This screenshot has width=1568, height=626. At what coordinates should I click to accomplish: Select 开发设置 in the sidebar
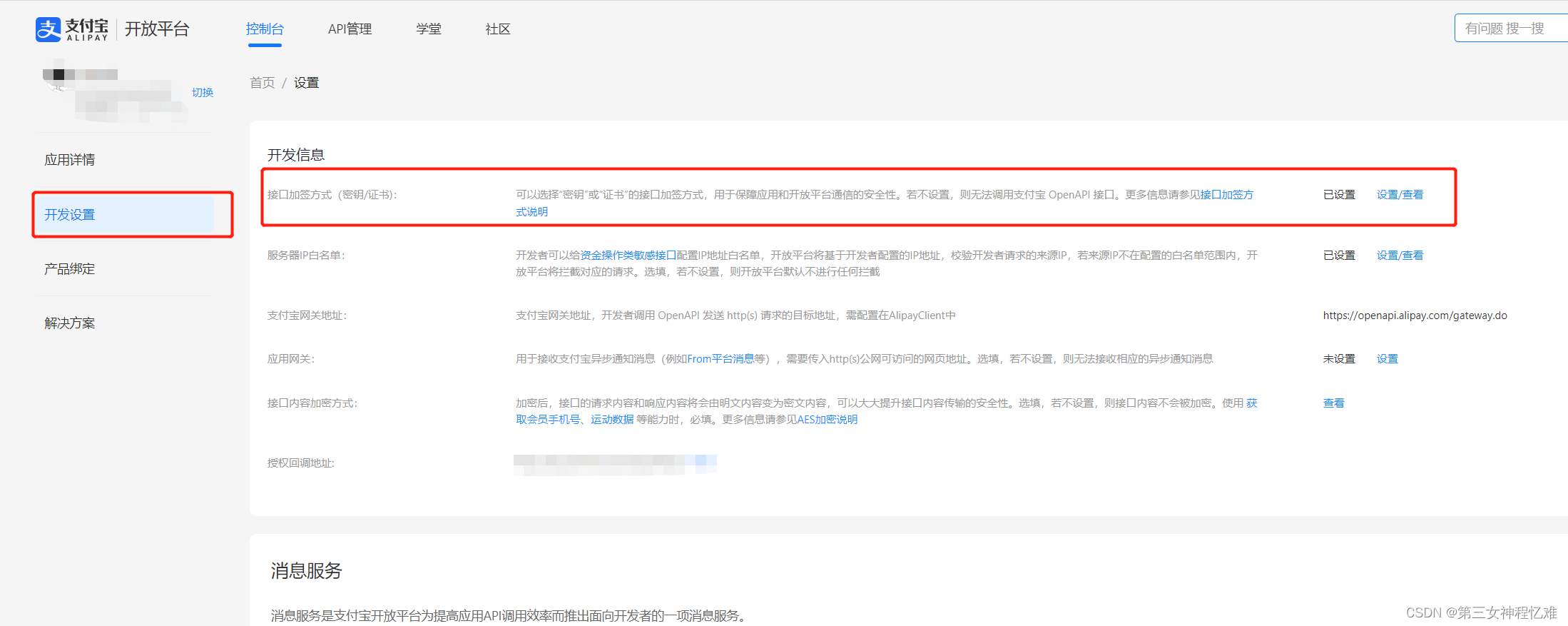(123, 214)
